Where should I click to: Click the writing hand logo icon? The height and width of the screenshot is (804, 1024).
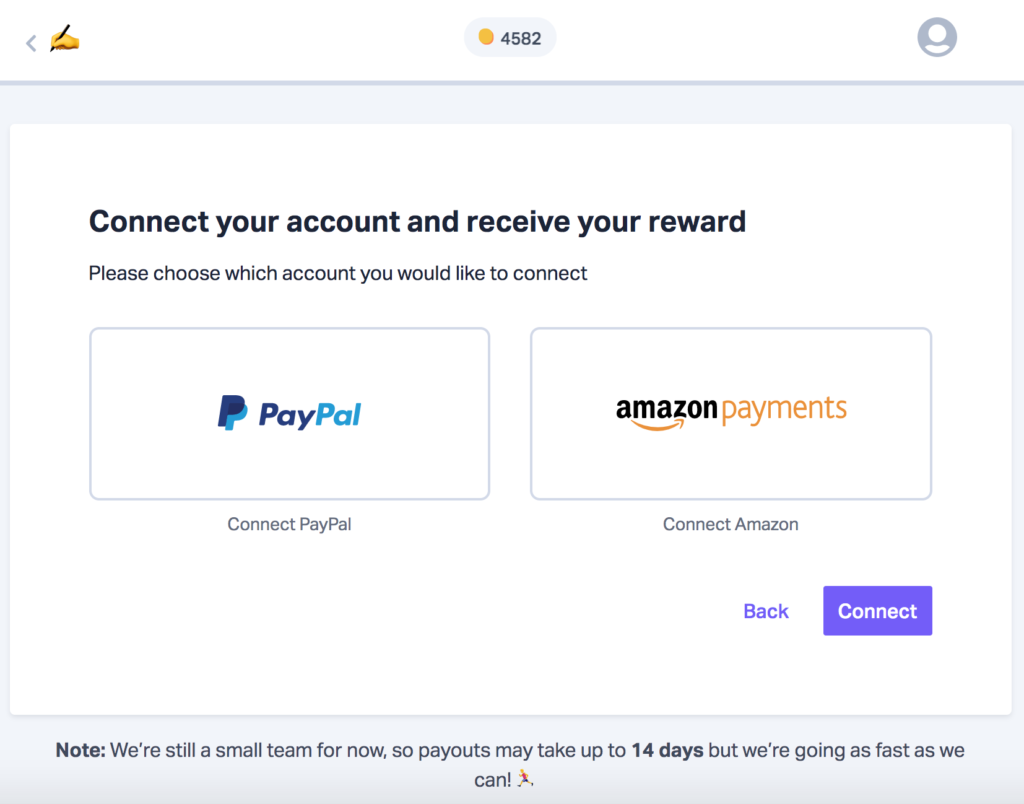click(x=65, y=38)
